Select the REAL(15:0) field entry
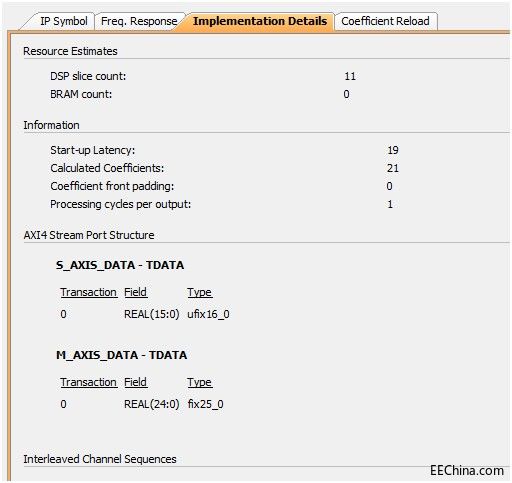The height and width of the screenshot is (483, 512). [x=152, y=314]
